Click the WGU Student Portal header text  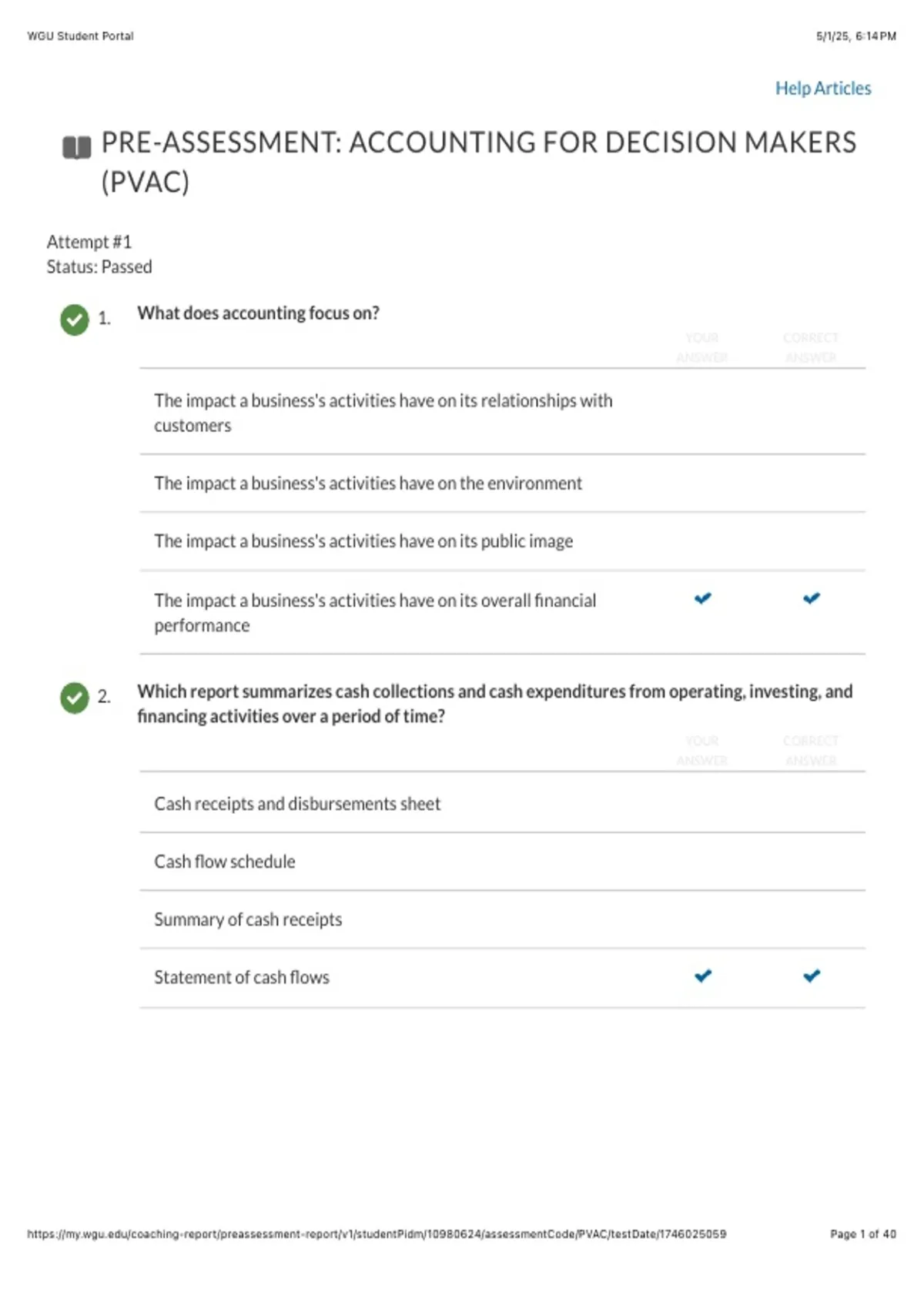click(x=80, y=36)
